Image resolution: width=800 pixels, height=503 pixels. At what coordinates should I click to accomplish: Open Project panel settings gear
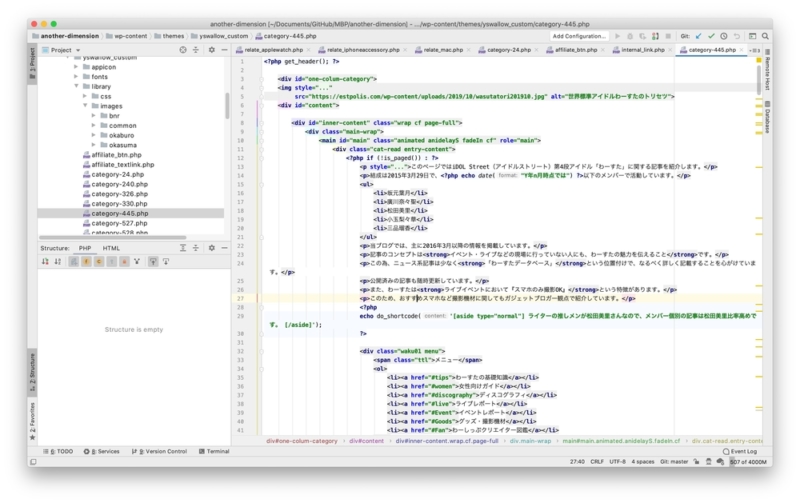[x=212, y=50]
